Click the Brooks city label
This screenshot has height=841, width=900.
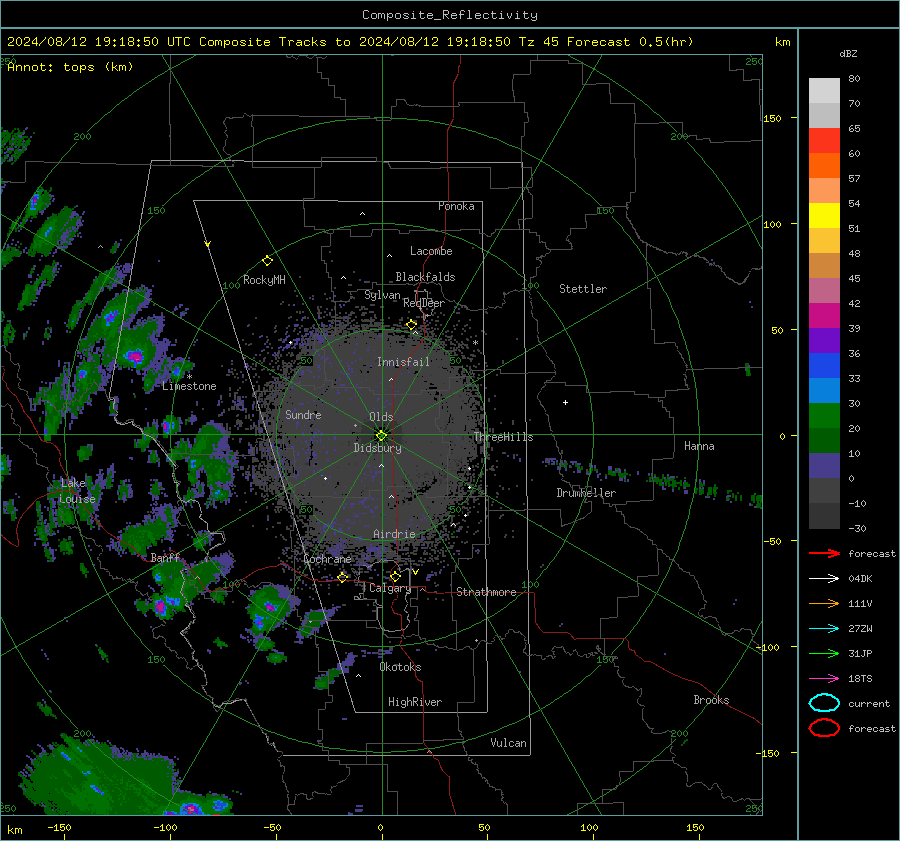coord(711,700)
